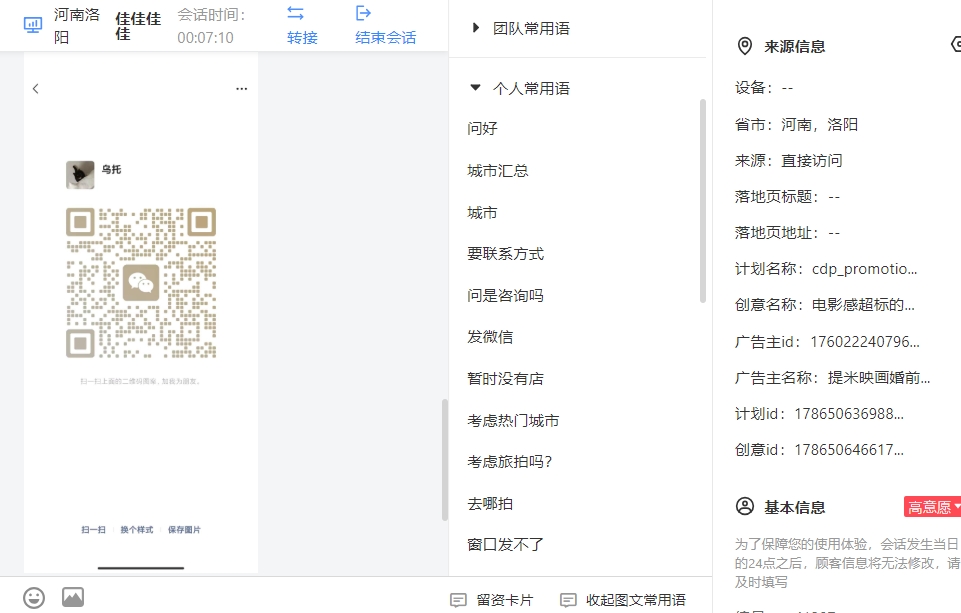Open the 高意愿 intent dropdown
The height and width of the screenshot is (613, 961).
click(x=932, y=507)
